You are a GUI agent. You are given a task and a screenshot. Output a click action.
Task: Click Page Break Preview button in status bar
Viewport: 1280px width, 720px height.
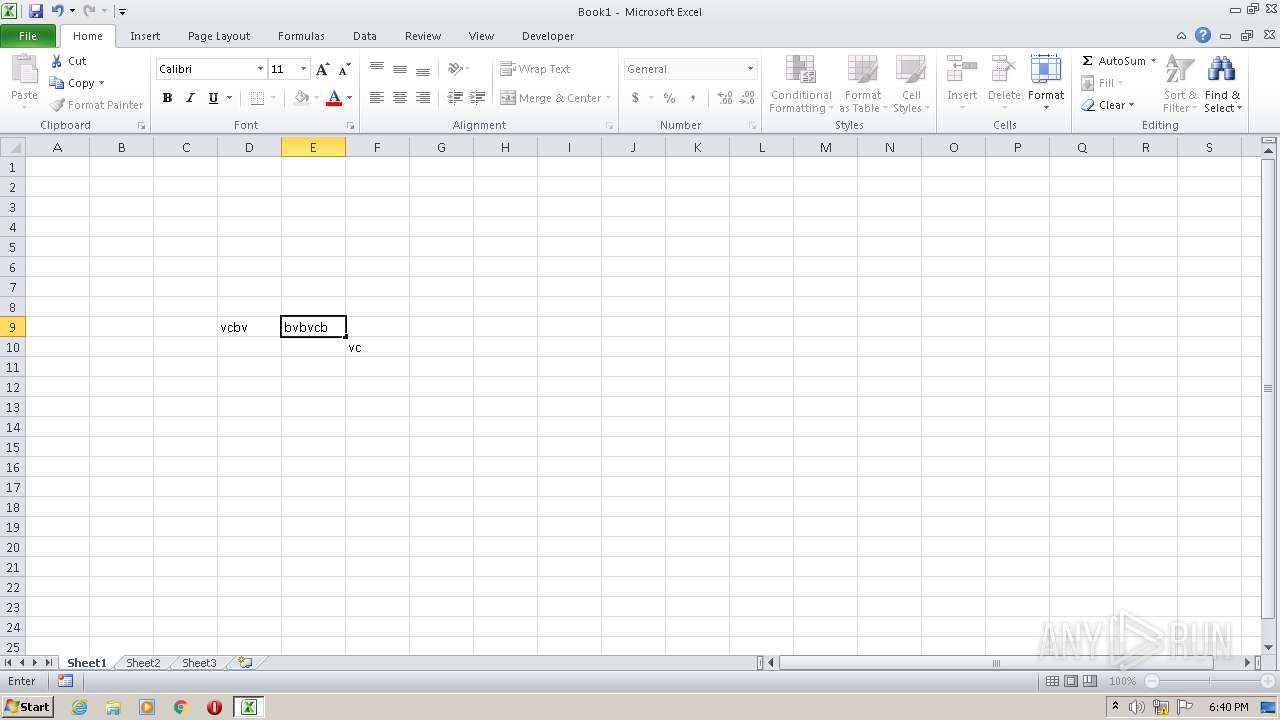(1089, 681)
